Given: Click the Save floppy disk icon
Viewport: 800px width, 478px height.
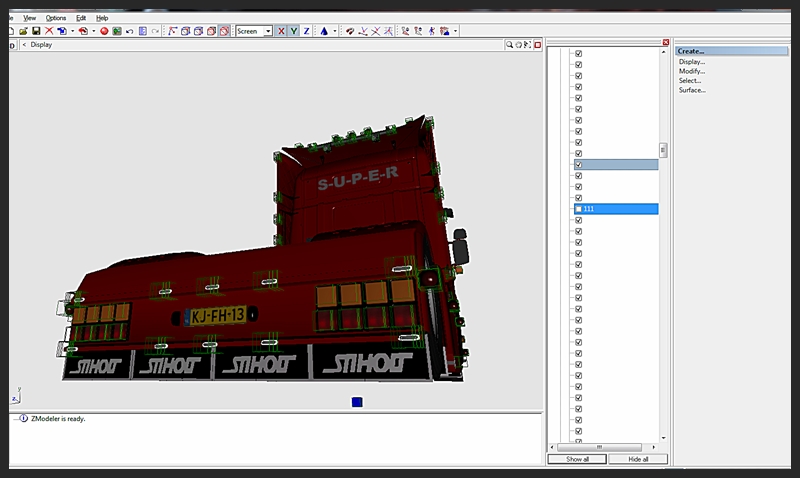Looking at the screenshot, I should coord(36,31).
